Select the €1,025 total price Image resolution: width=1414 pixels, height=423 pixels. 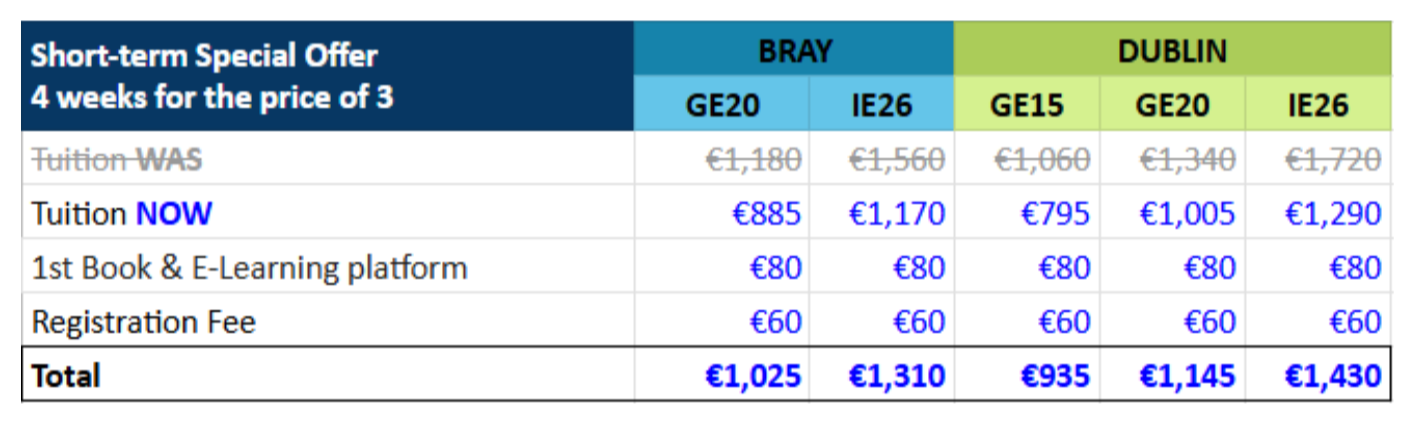pos(753,375)
